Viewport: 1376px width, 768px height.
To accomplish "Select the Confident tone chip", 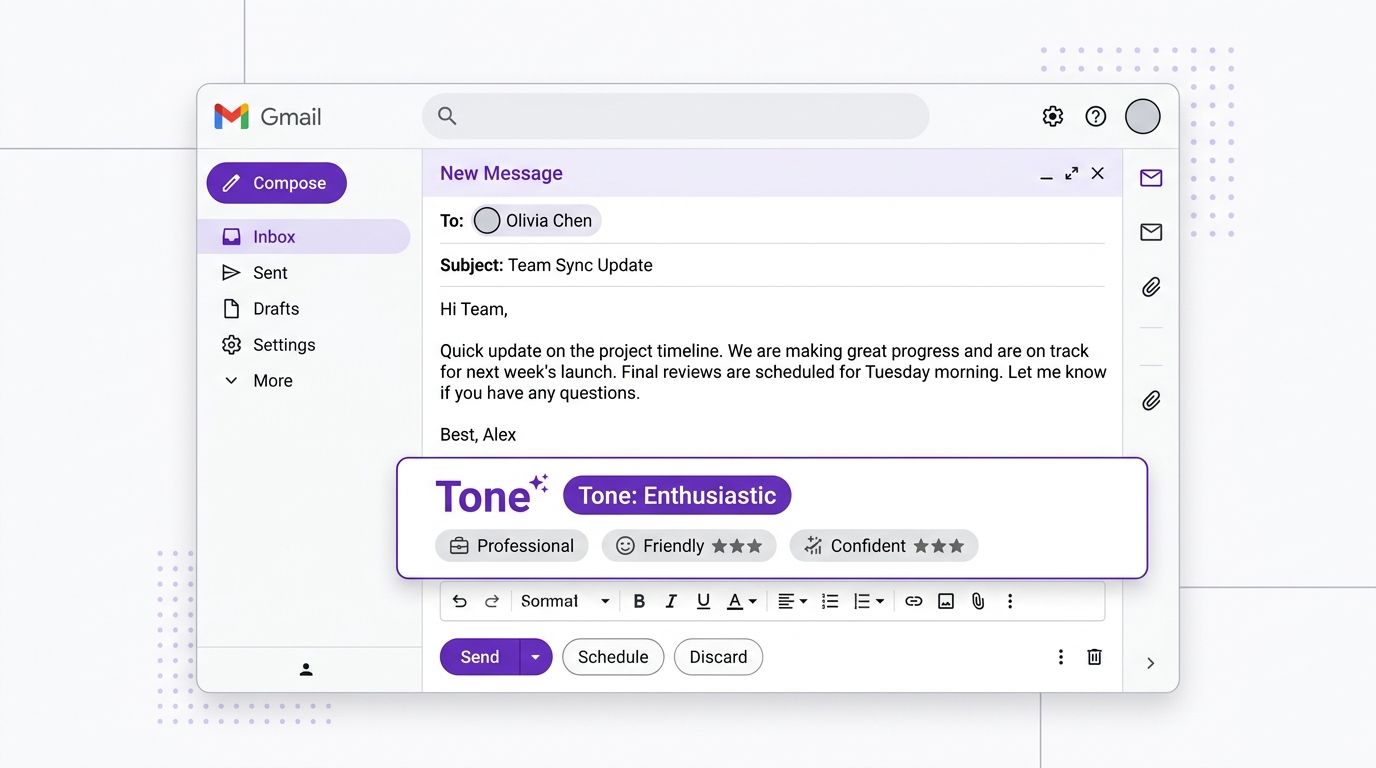I will coord(884,546).
